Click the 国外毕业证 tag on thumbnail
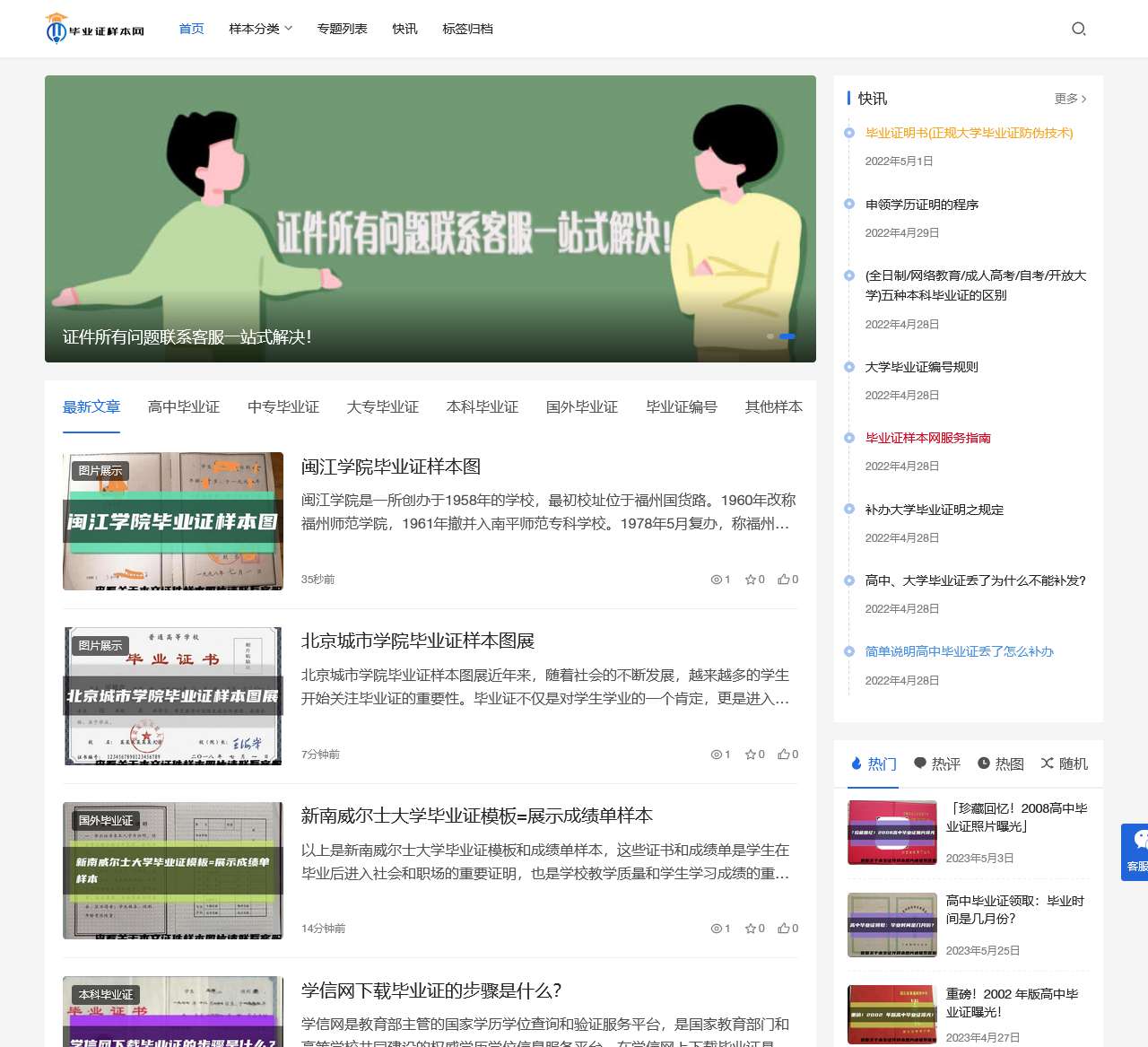 tap(106, 821)
